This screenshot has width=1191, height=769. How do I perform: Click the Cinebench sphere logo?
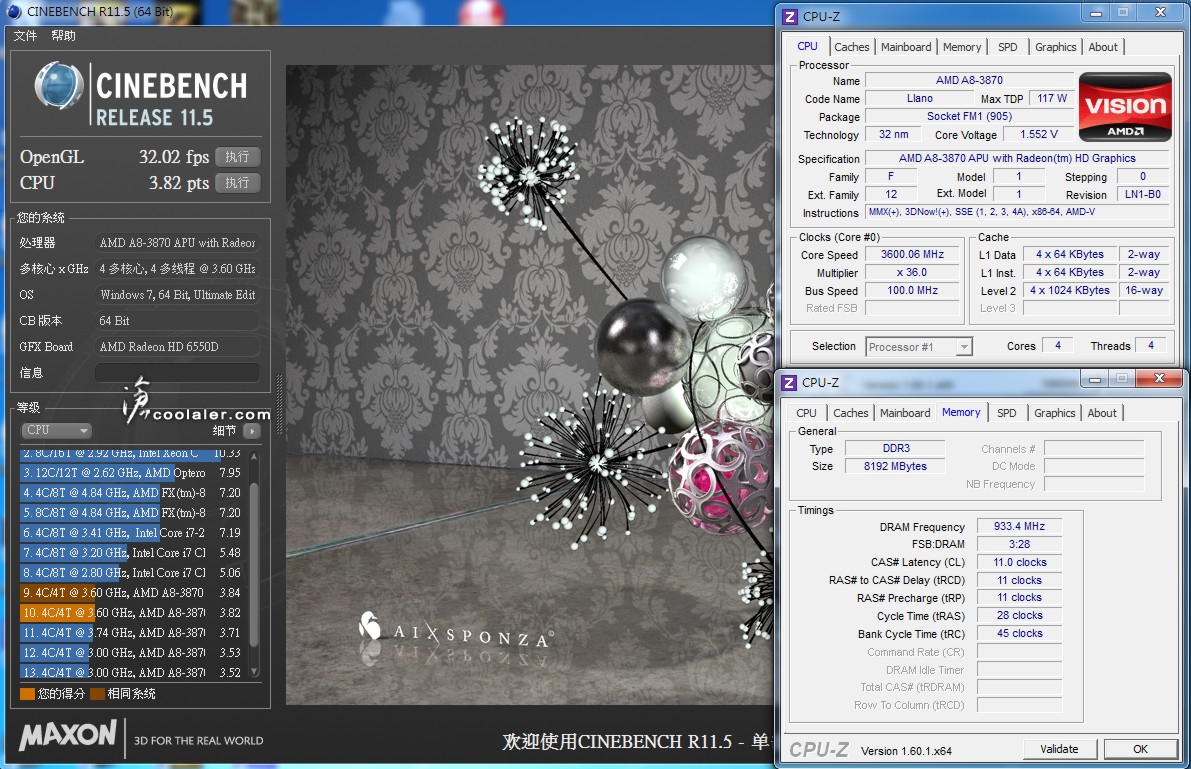pyautogui.click(x=58, y=85)
